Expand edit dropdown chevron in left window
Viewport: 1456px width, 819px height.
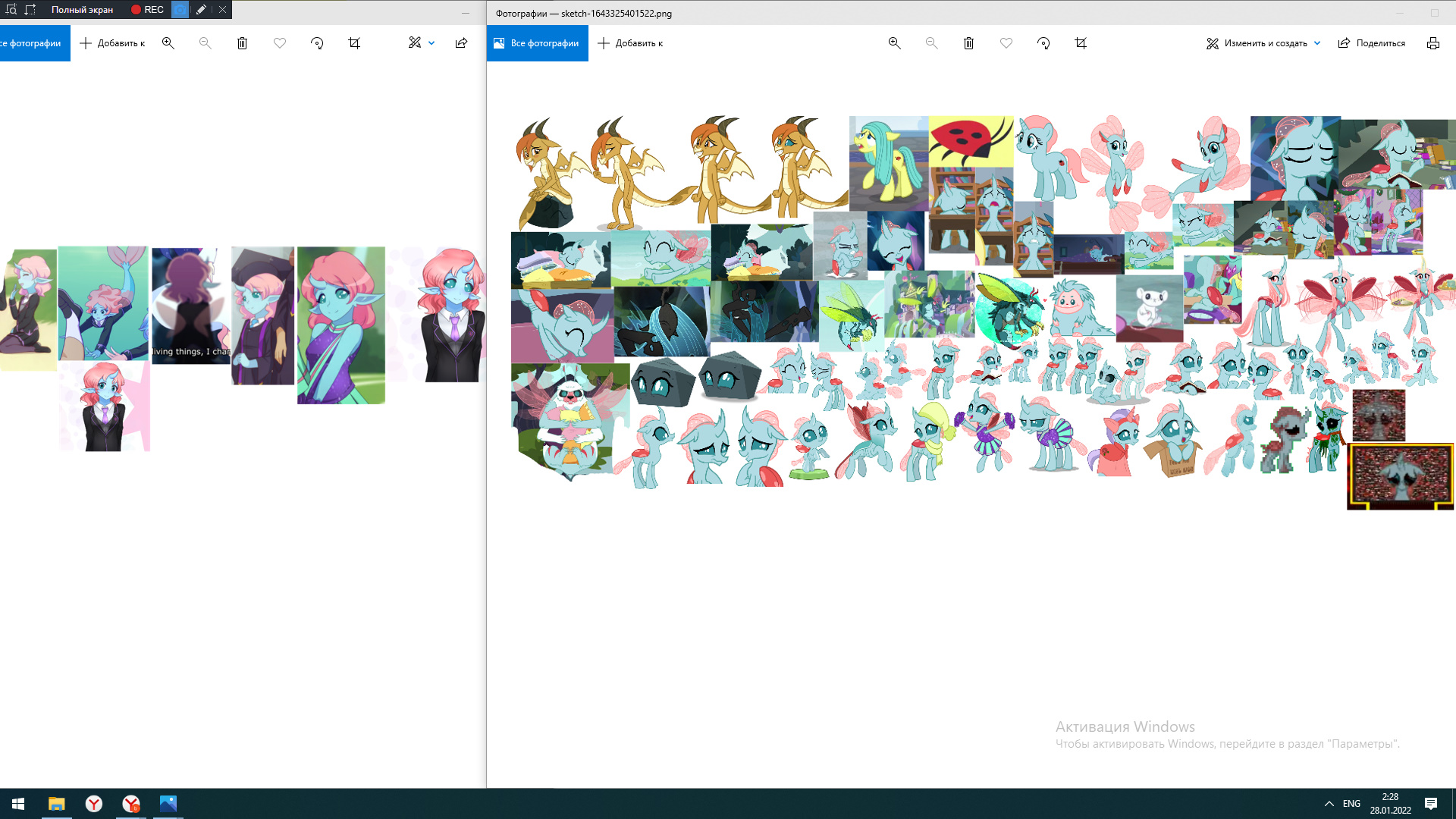(431, 43)
